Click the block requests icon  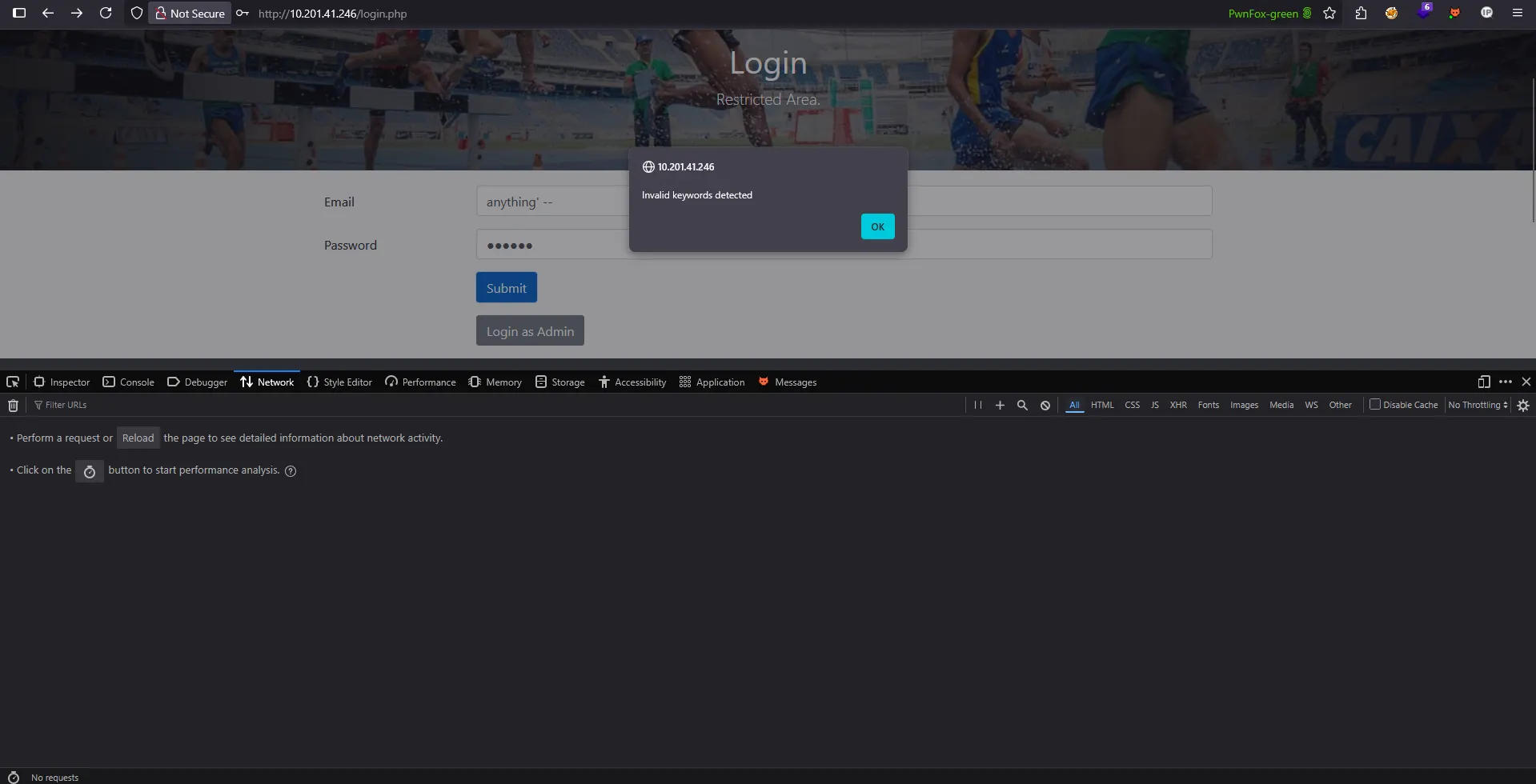[x=1045, y=405]
